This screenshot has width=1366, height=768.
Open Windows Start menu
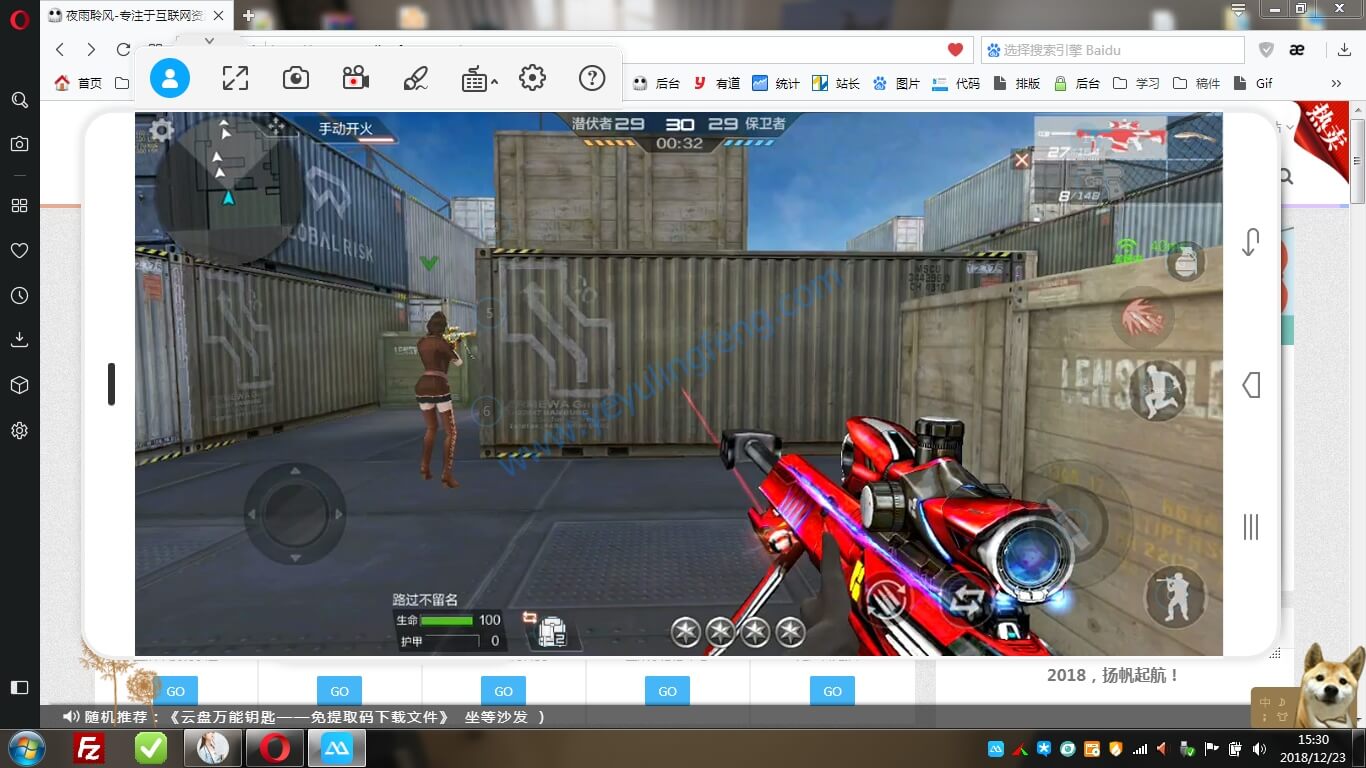click(x=25, y=748)
